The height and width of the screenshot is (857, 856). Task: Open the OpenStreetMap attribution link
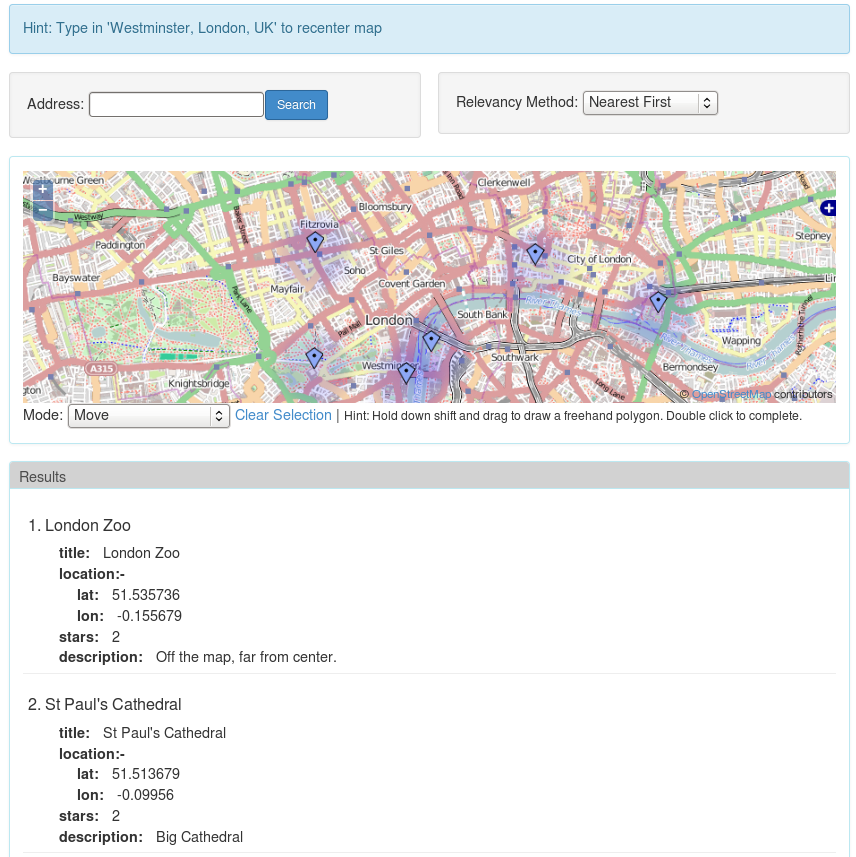click(731, 394)
